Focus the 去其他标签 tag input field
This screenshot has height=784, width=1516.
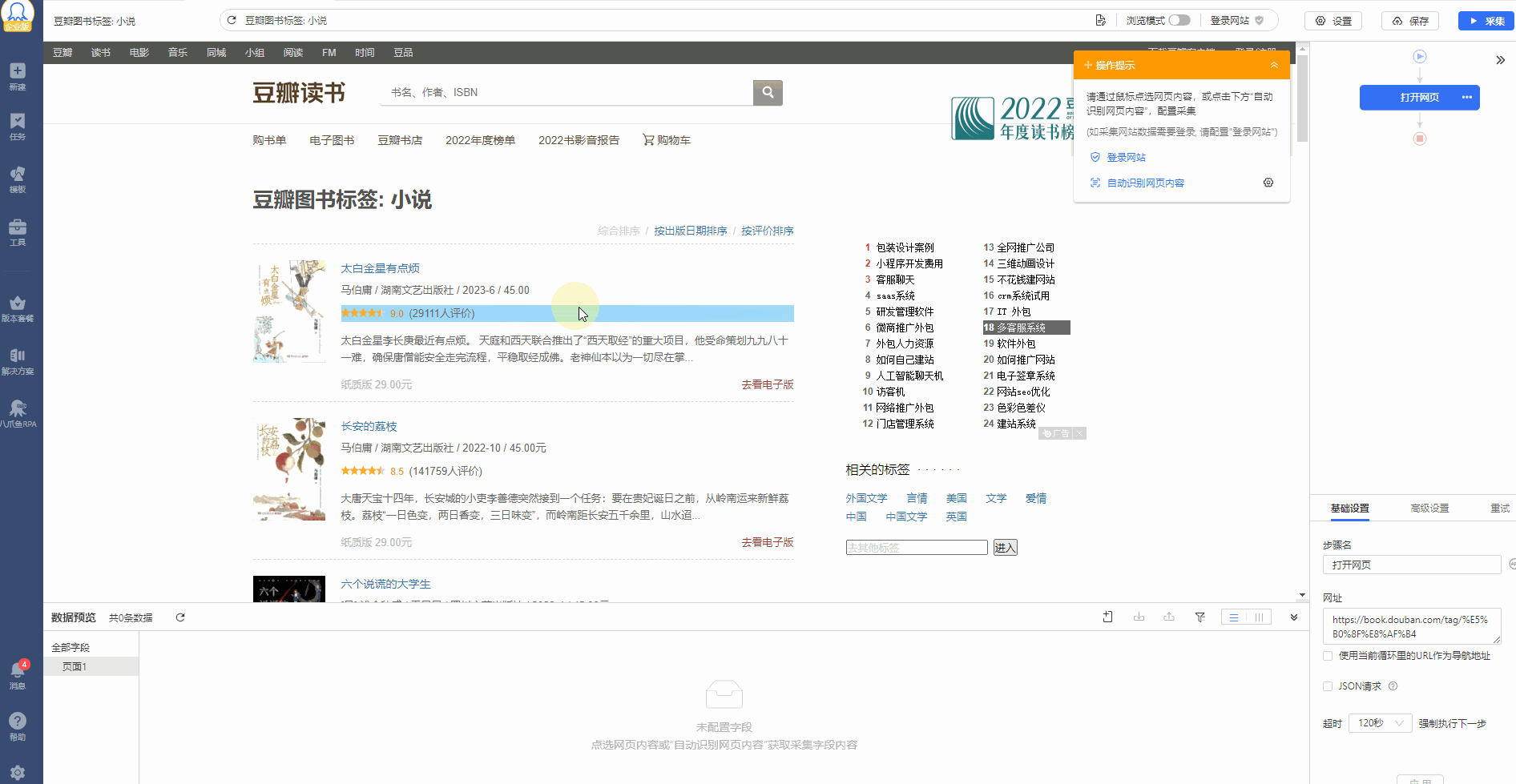tap(917, 548)
